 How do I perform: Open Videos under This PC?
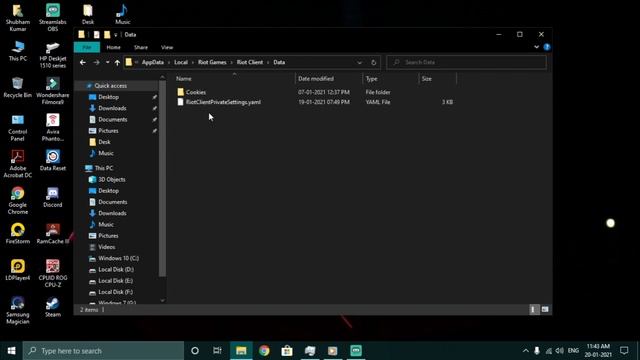[106, 247]
